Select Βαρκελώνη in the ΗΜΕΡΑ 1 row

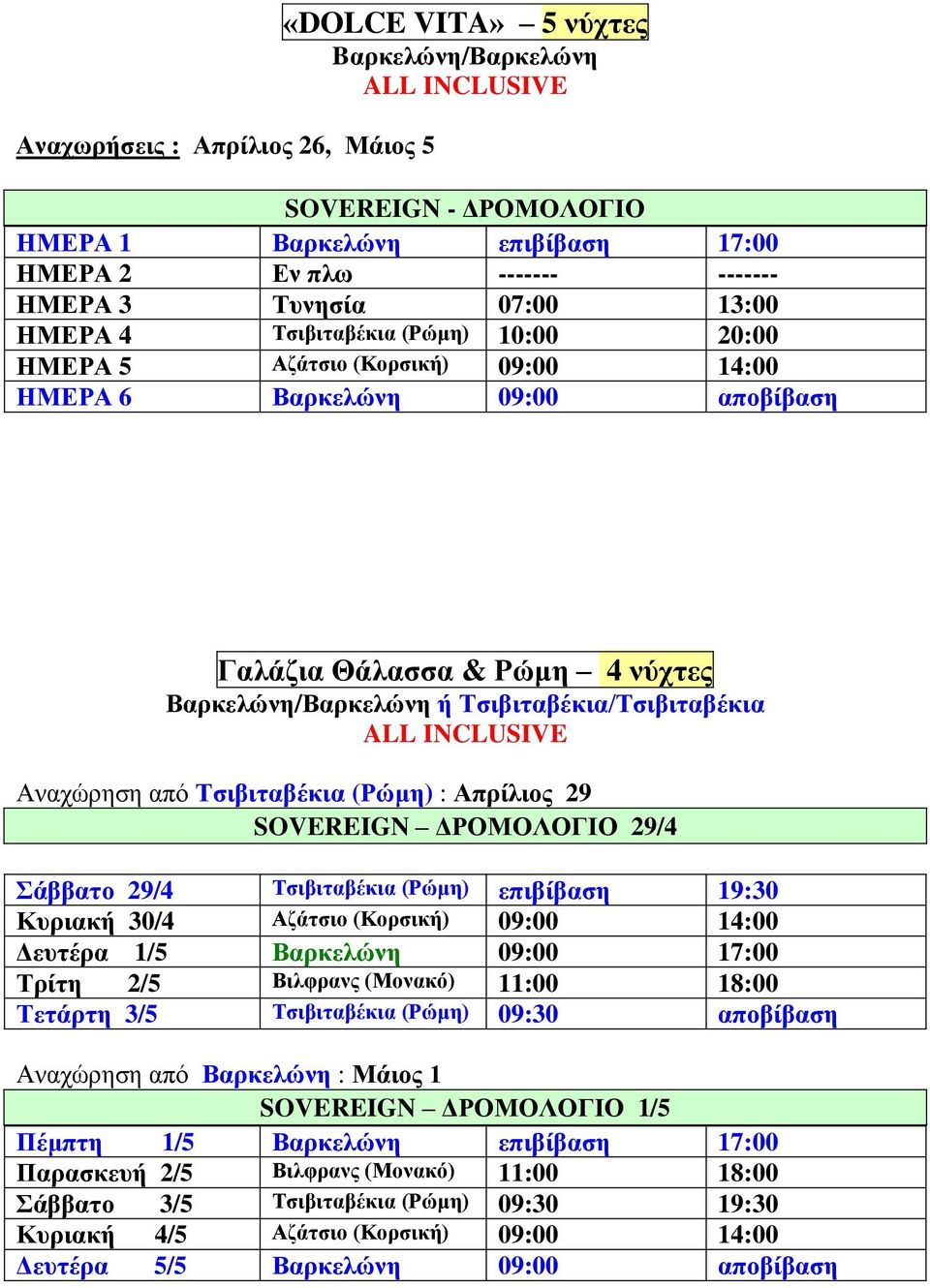[336, 243]
